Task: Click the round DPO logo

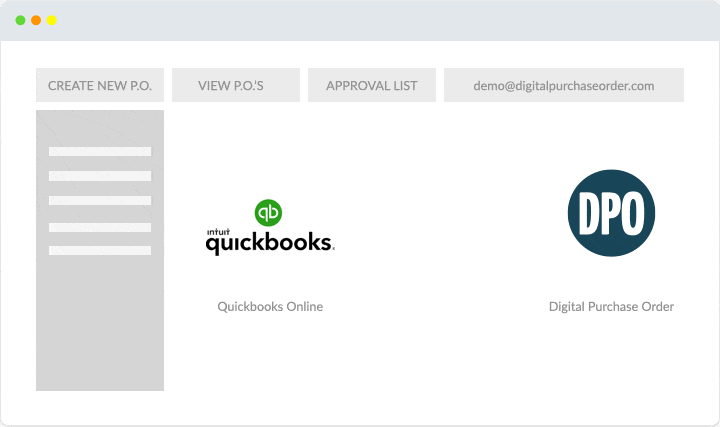Action: 611,213
